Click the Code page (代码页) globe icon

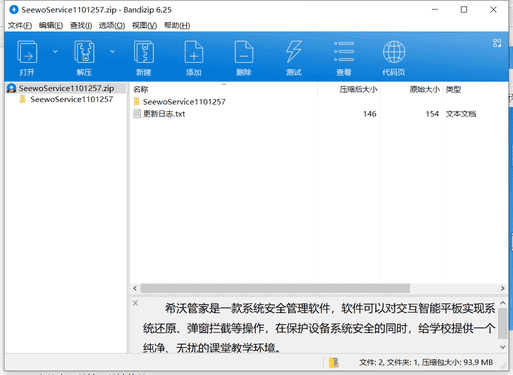tap(394, 52)
